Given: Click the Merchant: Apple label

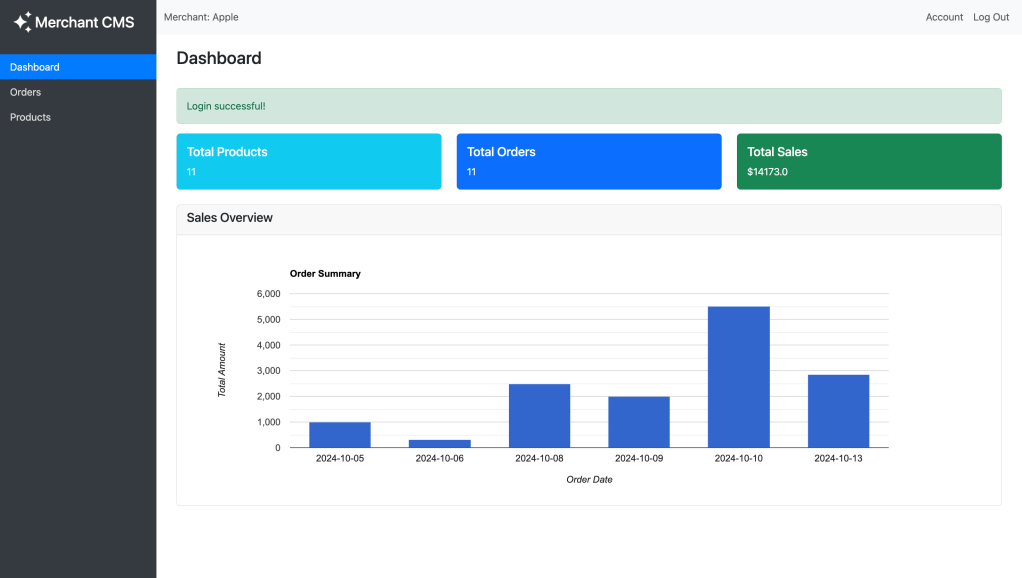Looking at the screenshot, I should click(x=201, y=17).
